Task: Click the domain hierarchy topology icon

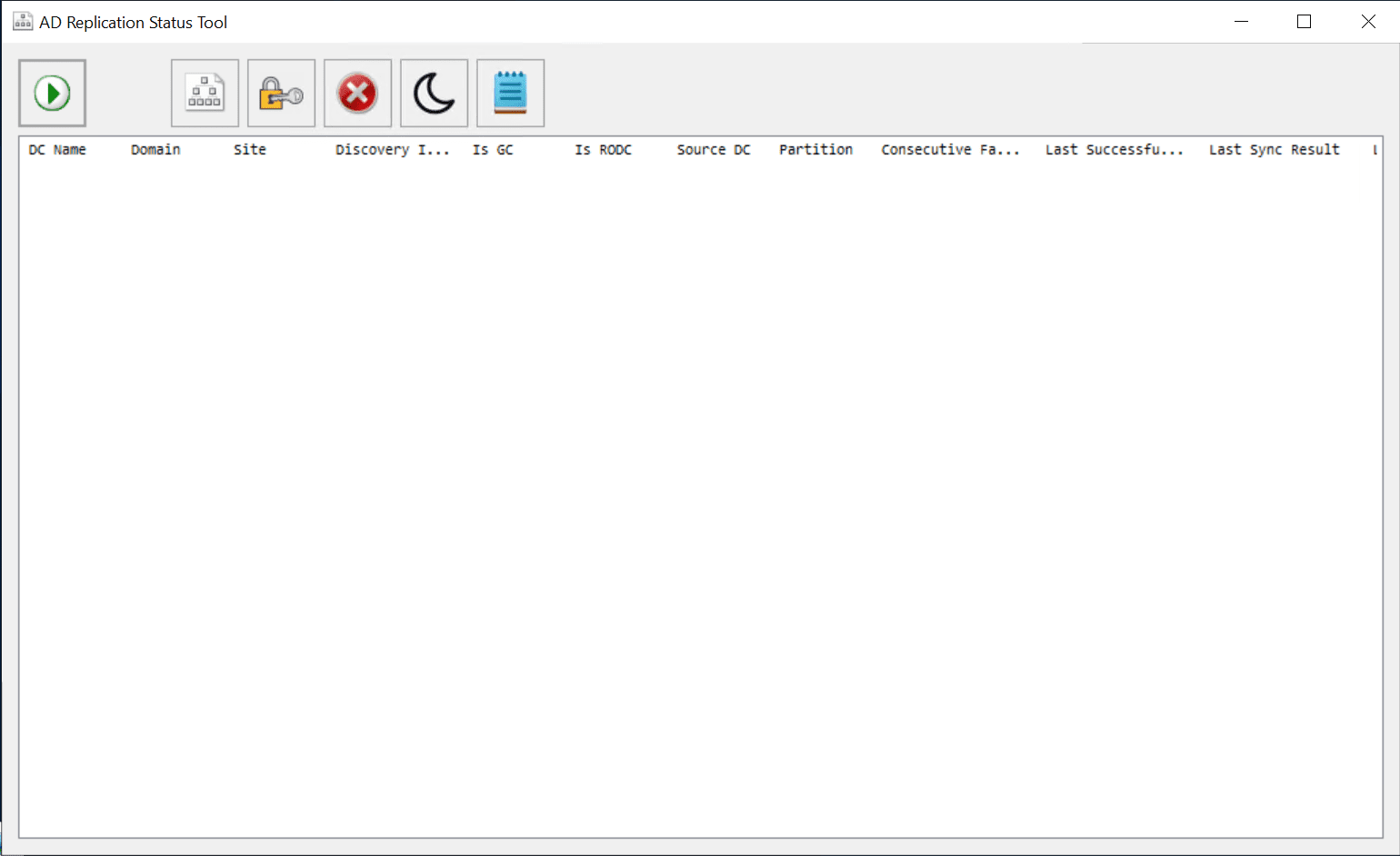Action: 205,93
